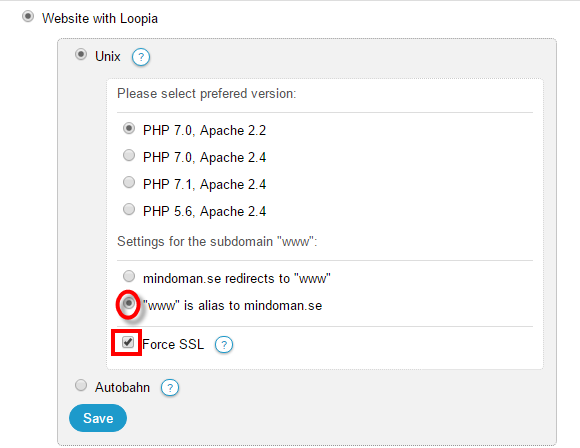
Task: Choose PHP 7.0, Apache 2.2 radio option
Action: 129,128
